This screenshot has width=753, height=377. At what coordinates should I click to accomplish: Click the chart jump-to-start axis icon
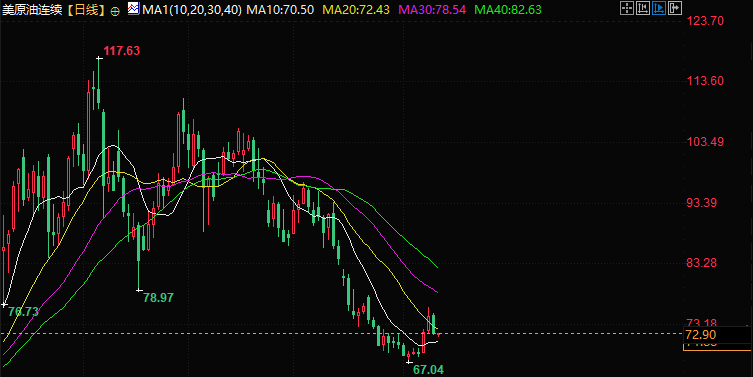pyautogui.click(x=643, y=8)
